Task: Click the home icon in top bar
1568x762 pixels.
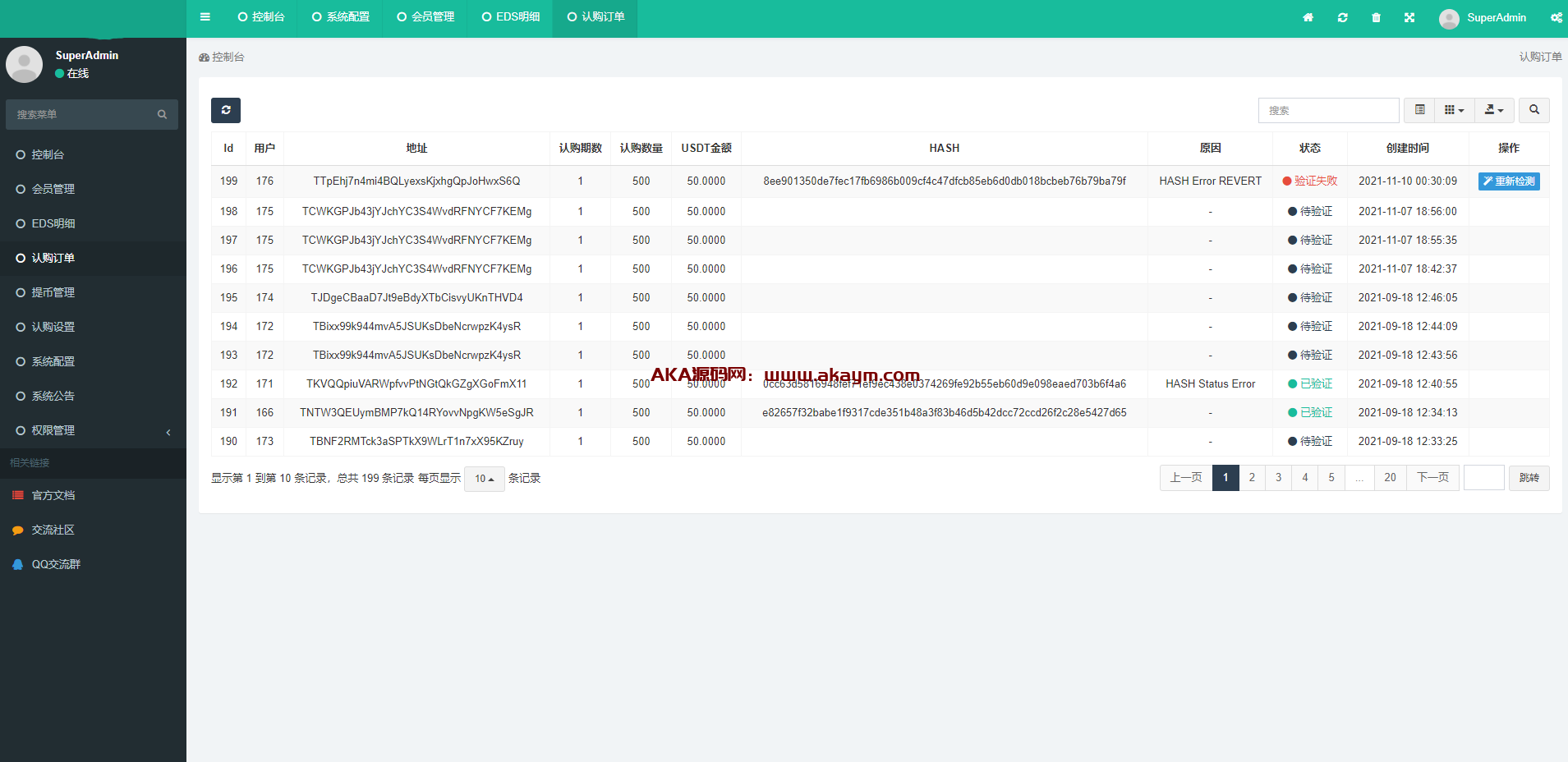Action: (x=1308, y=18)
